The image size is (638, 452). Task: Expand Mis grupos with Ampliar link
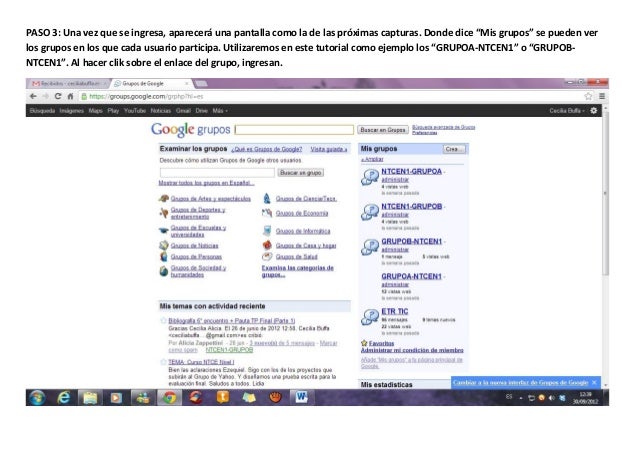[372, 159]
